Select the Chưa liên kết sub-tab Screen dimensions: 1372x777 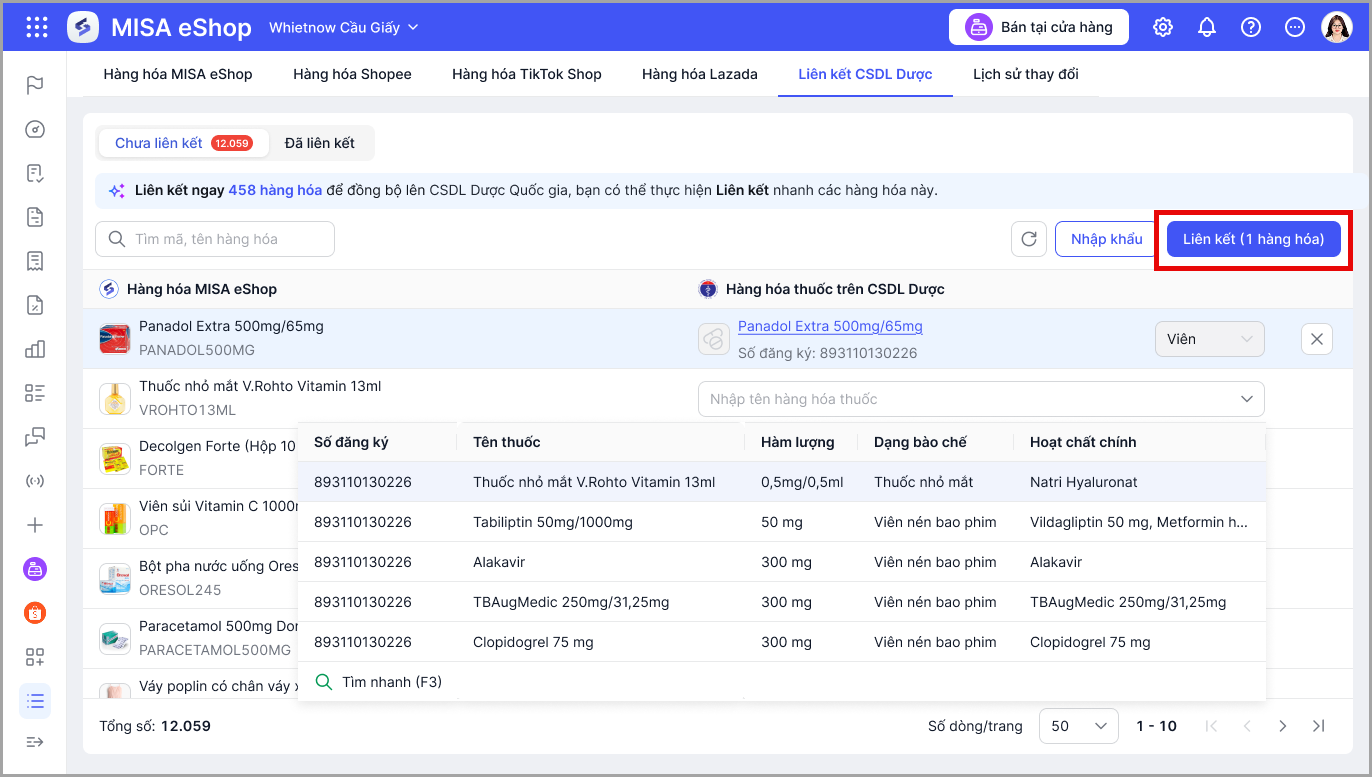pos(183,143)
